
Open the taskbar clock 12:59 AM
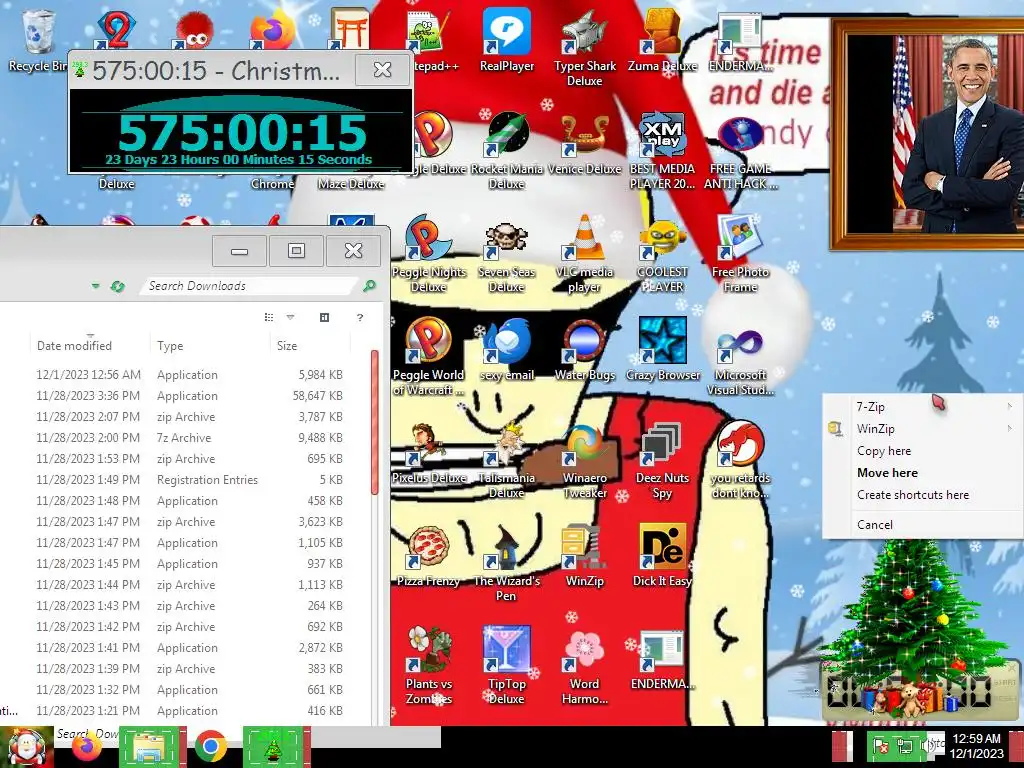976,746
